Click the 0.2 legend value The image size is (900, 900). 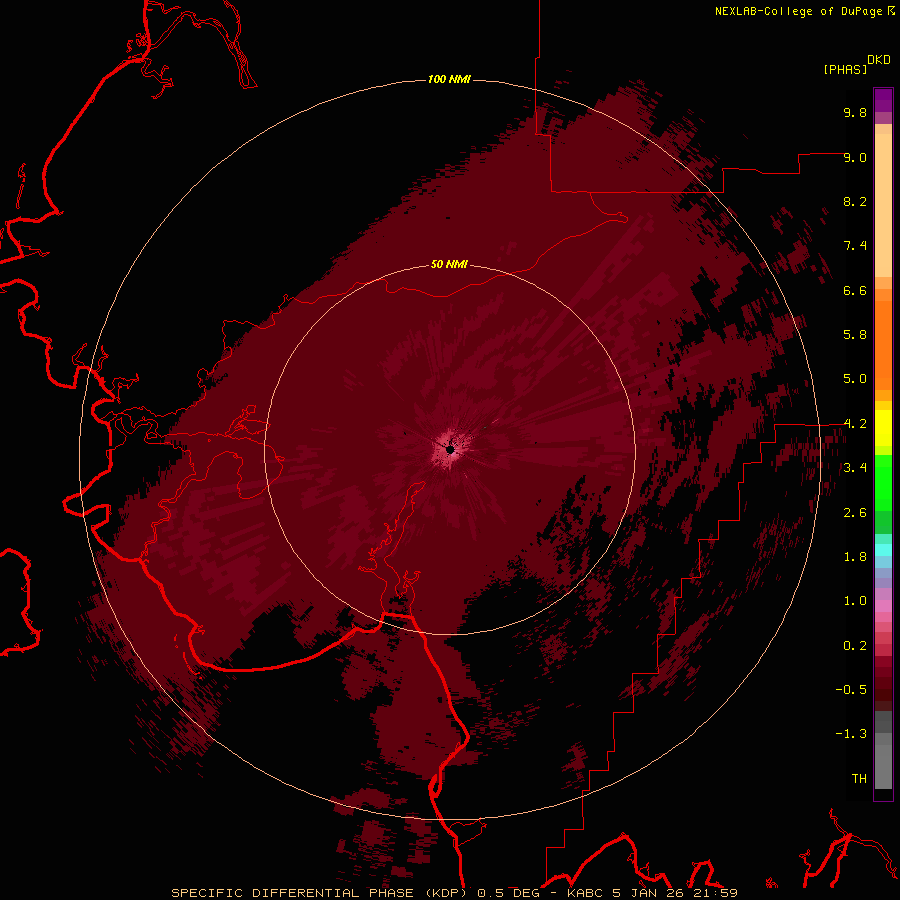coord(855,646)
